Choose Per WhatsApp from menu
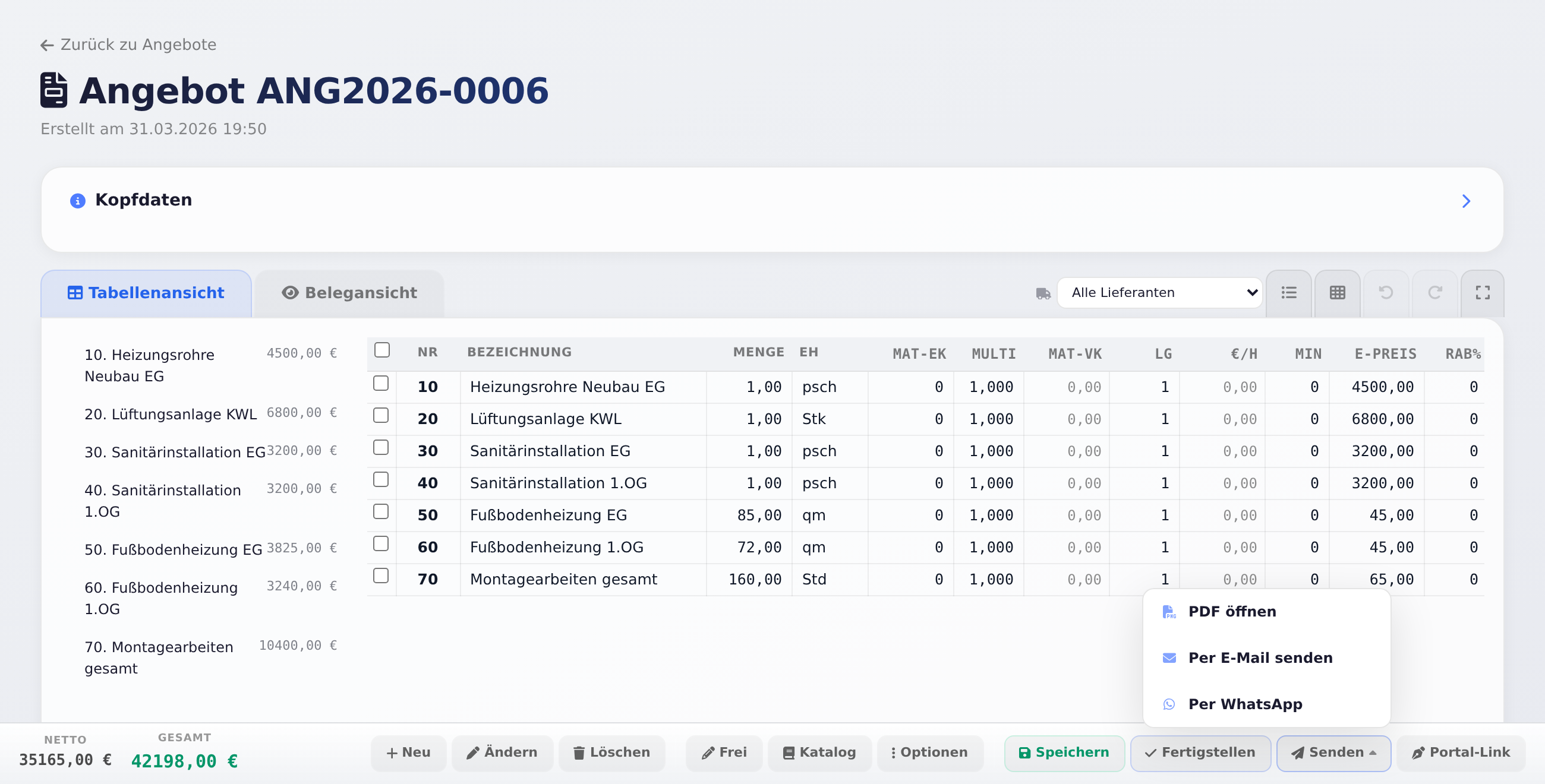 (x=1266, y=704)
